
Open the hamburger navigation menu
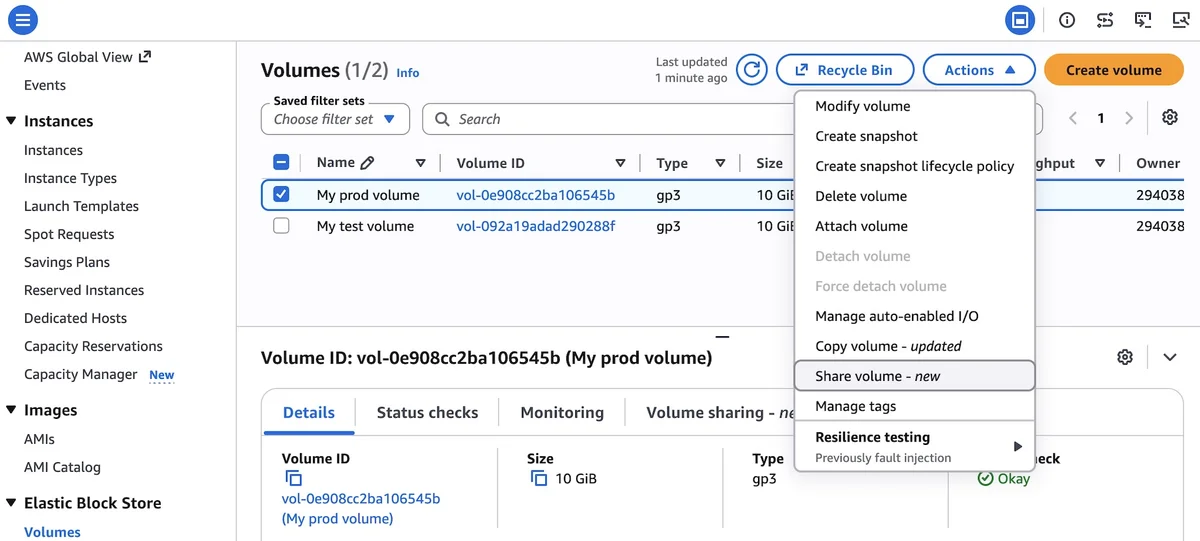click(x=21, y=19)
